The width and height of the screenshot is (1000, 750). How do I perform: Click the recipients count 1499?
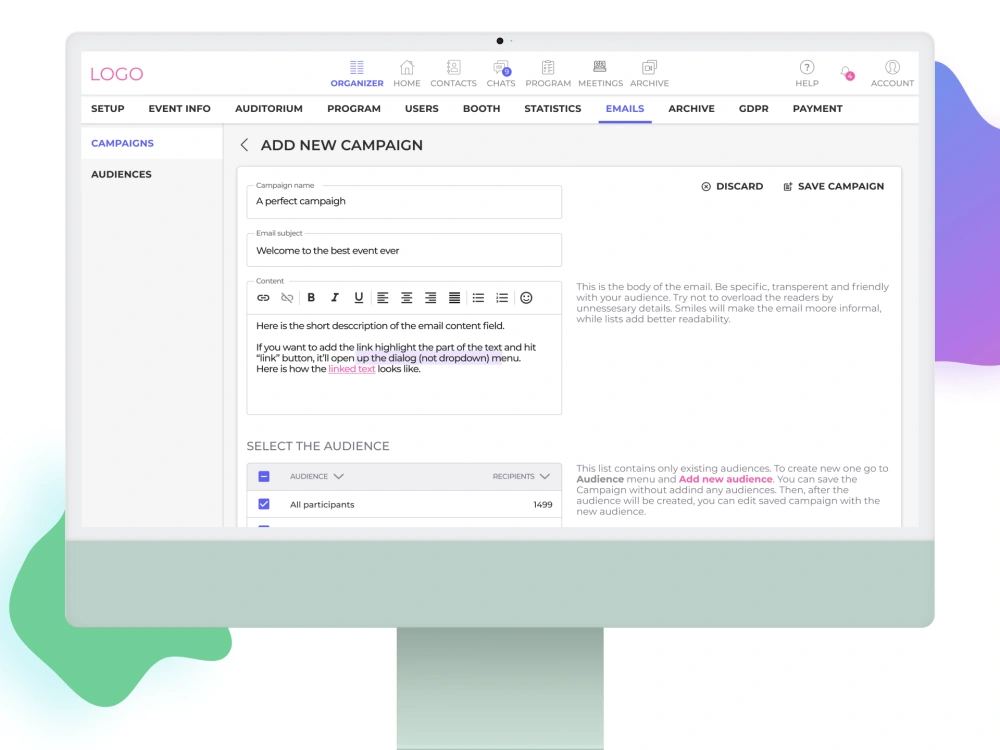pos(543,504)
